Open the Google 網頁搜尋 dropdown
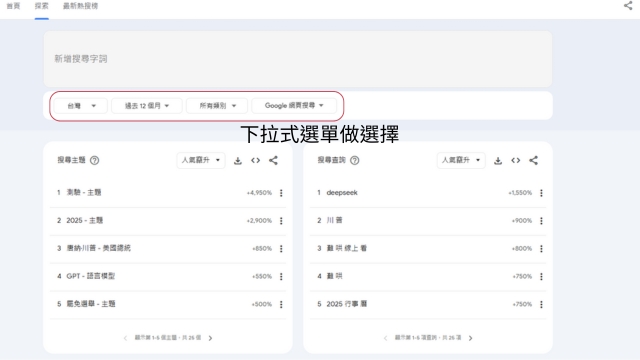 tap(294, 106)
